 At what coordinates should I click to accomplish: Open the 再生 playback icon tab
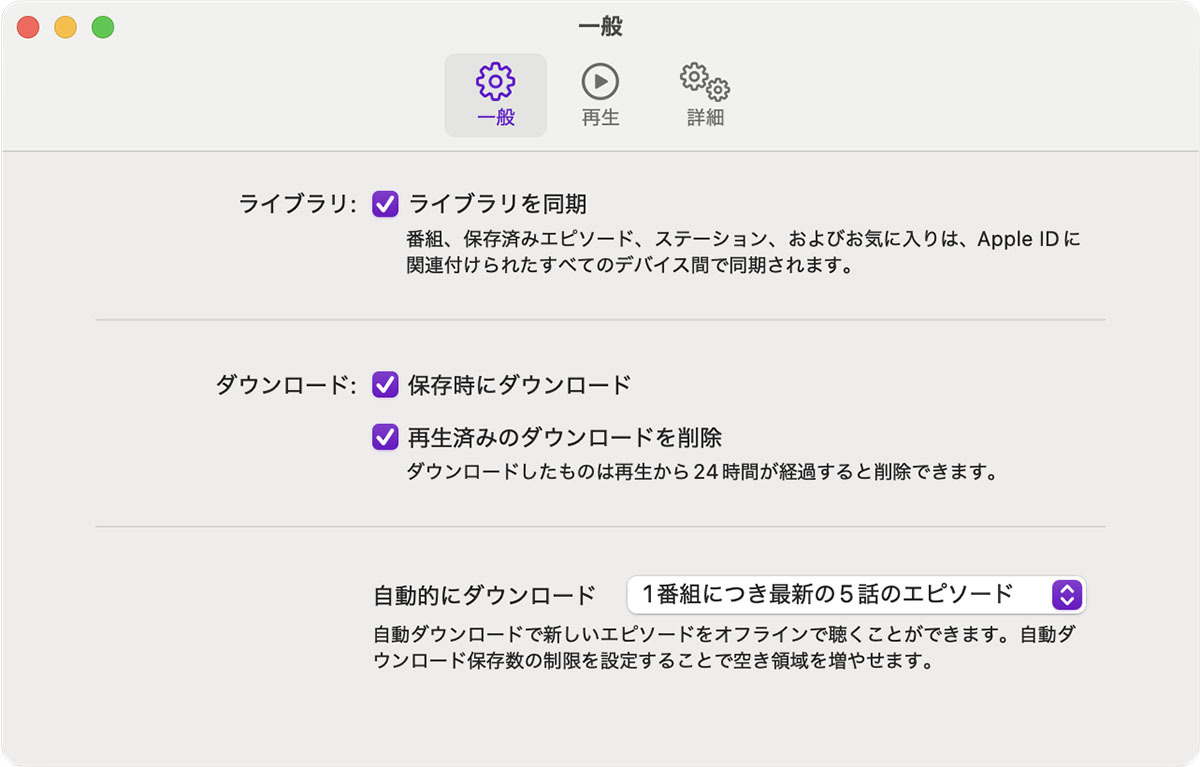(600, 95)
